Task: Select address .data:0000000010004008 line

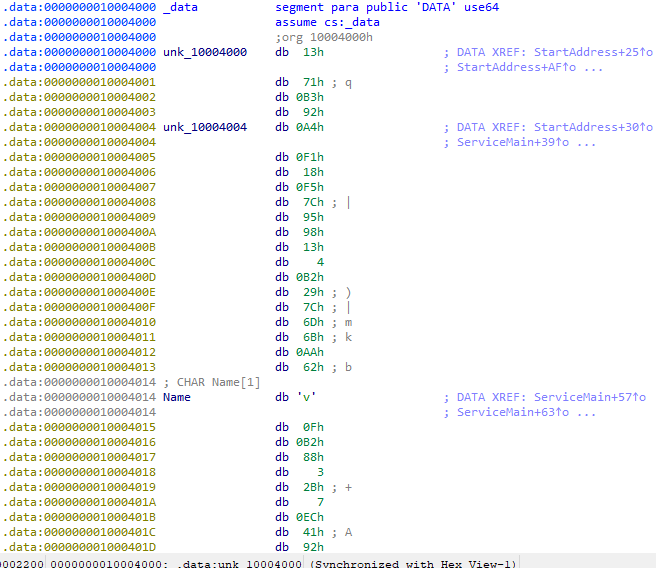Action: (78, 202)
